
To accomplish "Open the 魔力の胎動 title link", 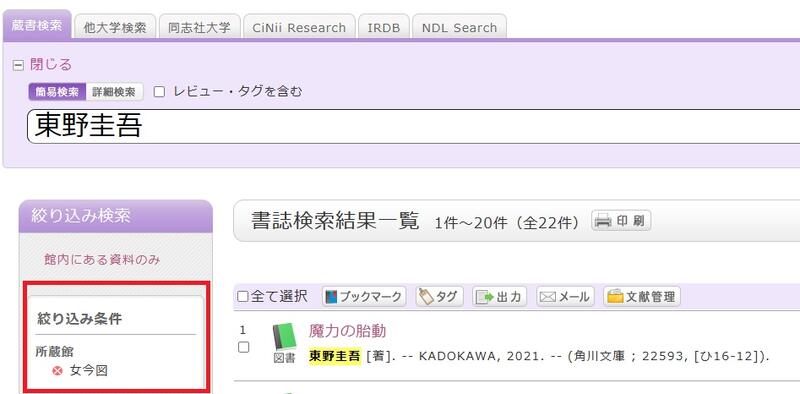I will click(x=347, y=331).
